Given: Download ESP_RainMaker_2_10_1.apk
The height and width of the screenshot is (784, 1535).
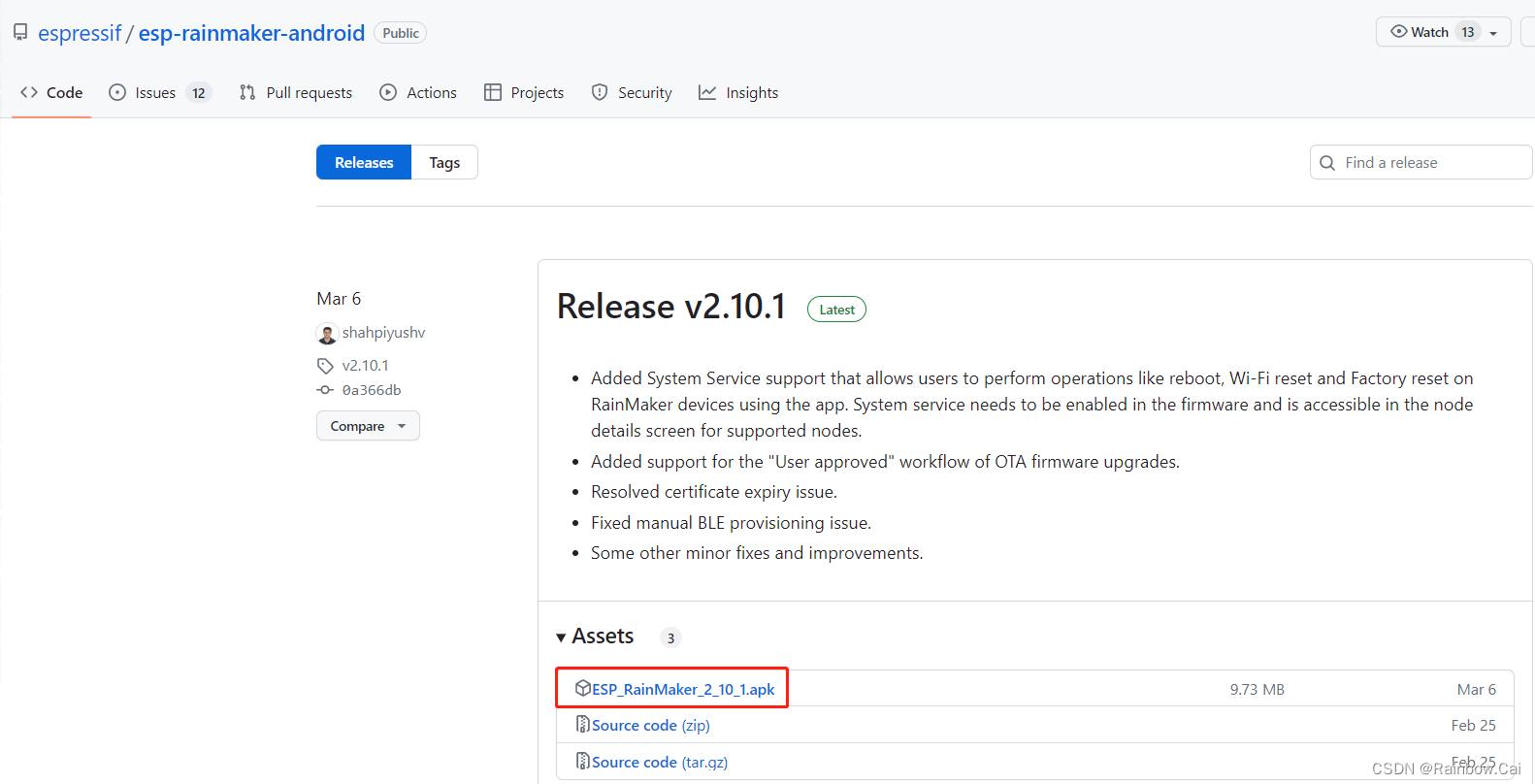Looking at the screenshot, I should click(x=683, y=689).
